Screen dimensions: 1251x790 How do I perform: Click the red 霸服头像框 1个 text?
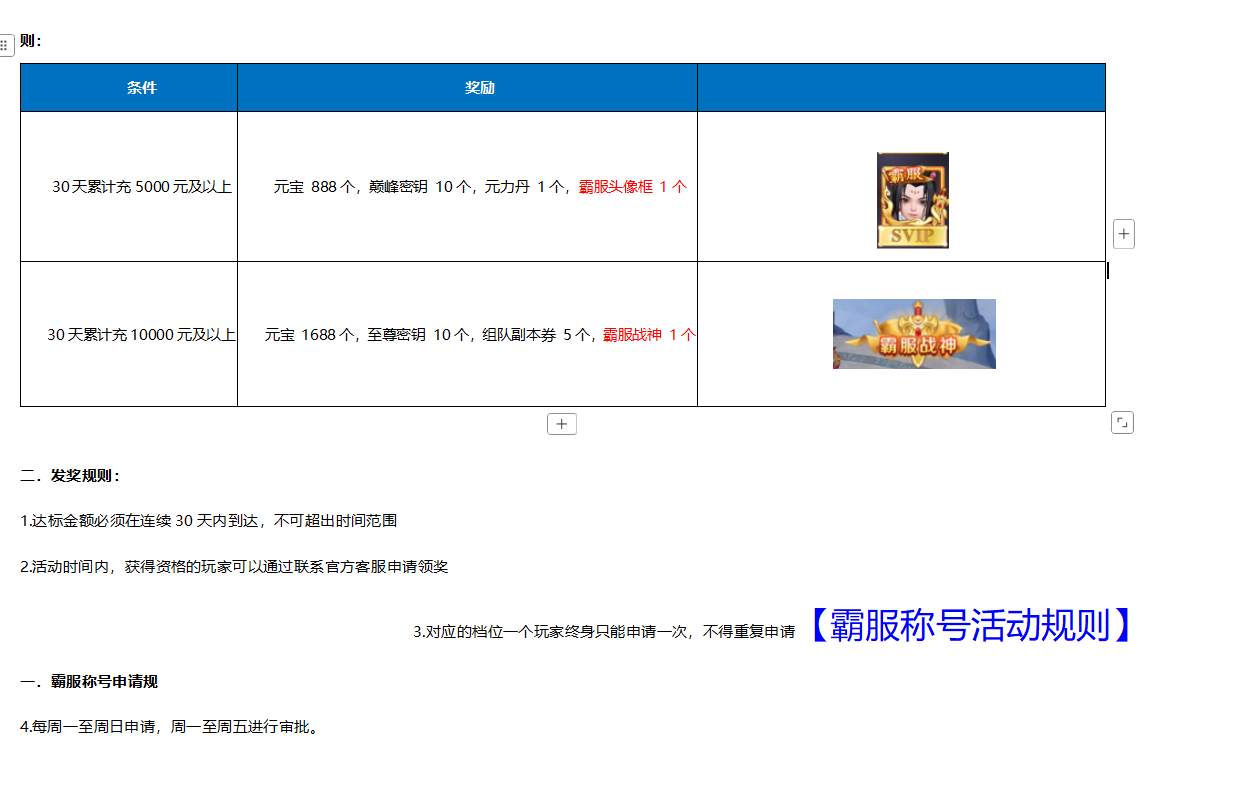(x=632, y=187)
